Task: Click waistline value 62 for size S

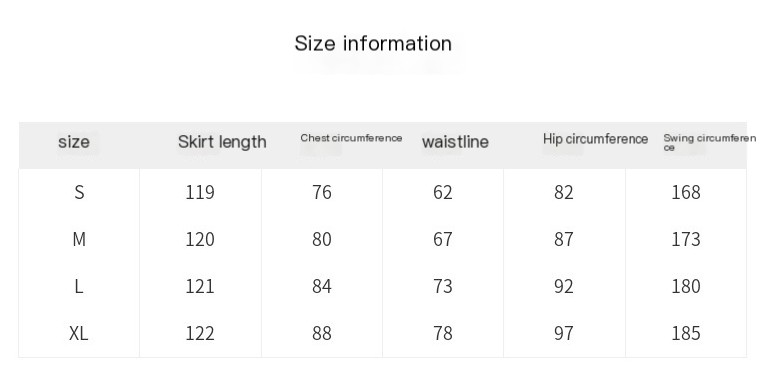Action: click(443, 192)
